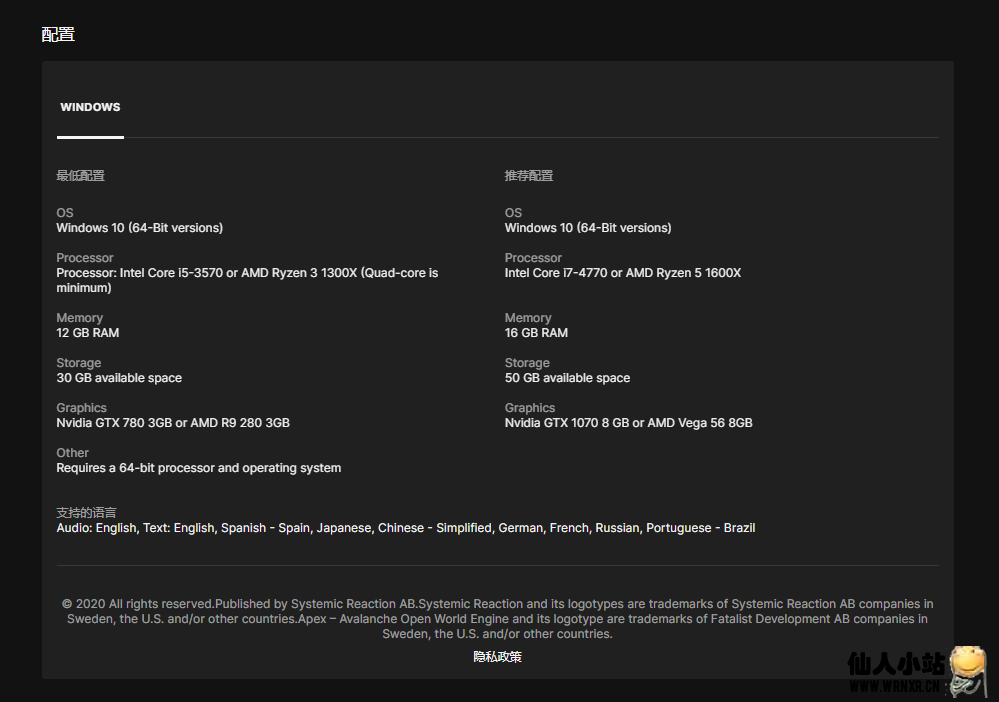Image resolution: width=999 pixels, height=702 pixels.
Task: Click the 64-bit processor requirement text
Action: click(x=198, y=468)
